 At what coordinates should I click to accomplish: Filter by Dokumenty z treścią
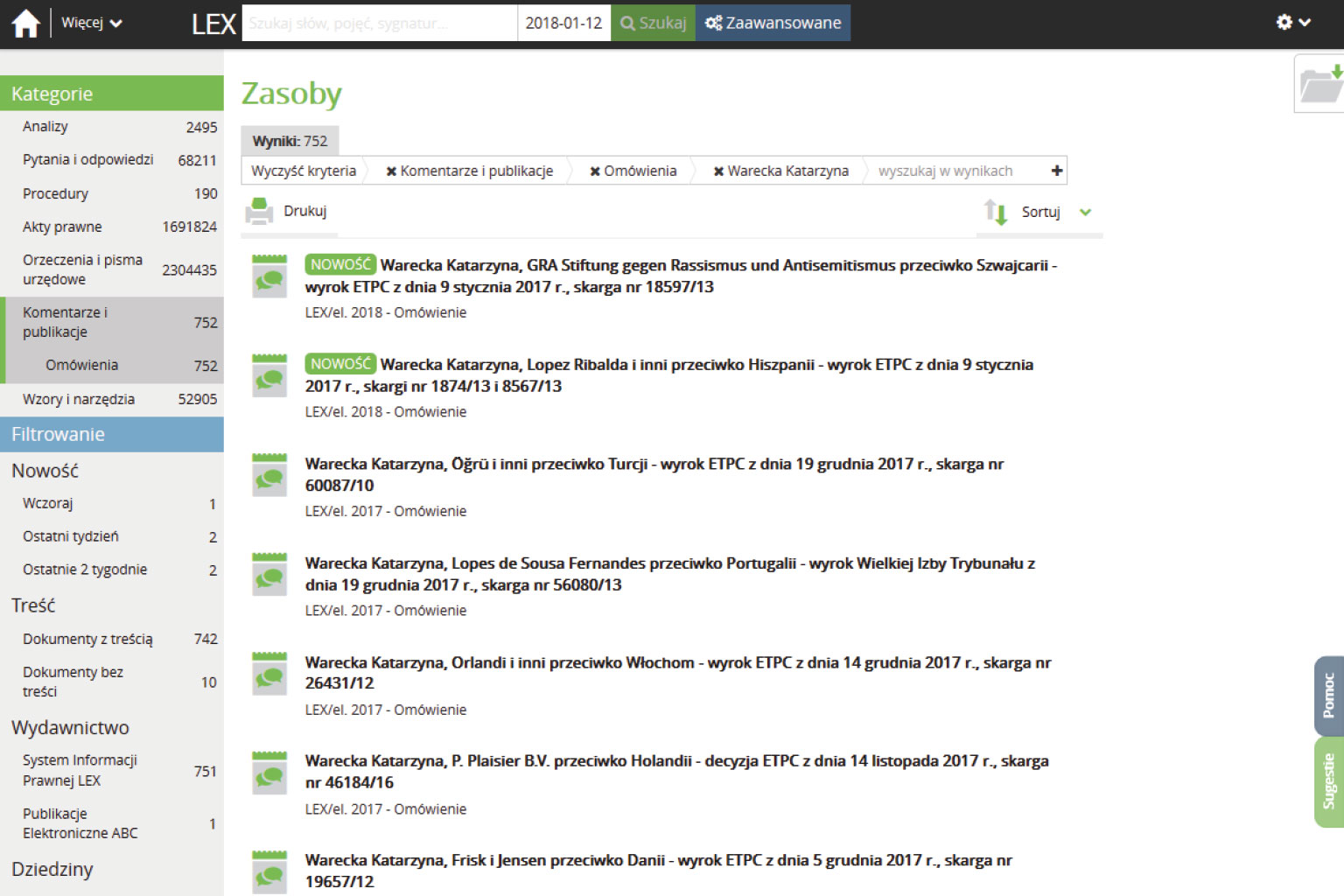click(87, 640)
